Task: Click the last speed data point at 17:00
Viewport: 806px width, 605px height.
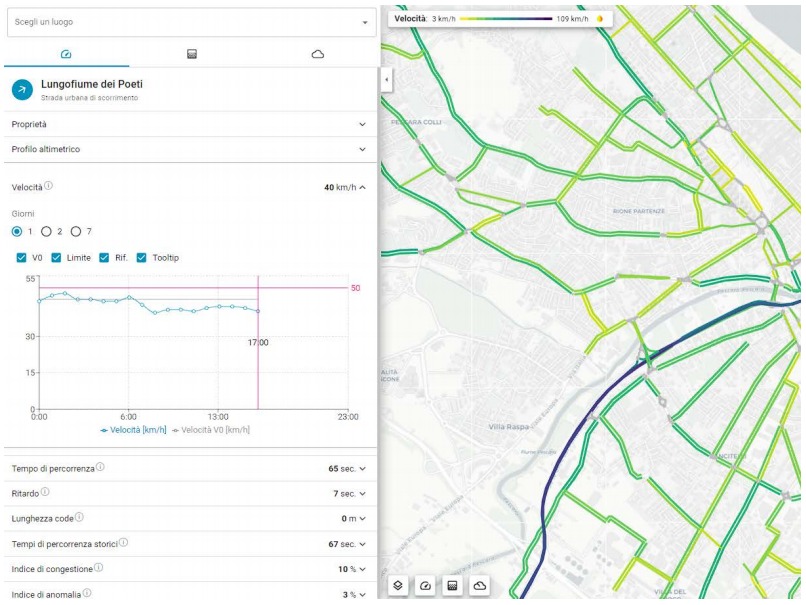Action: coord(258,311)
